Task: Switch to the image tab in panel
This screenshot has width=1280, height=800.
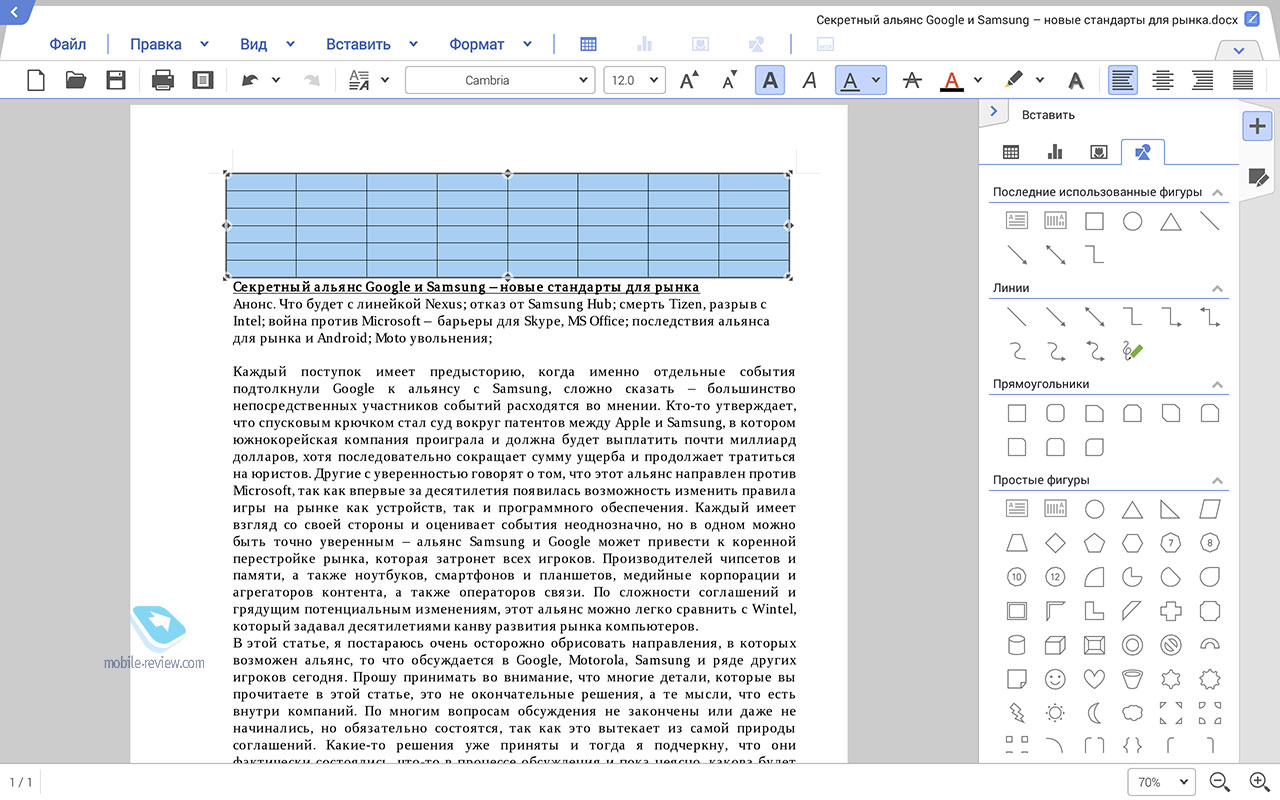Action: (1099, 152)
